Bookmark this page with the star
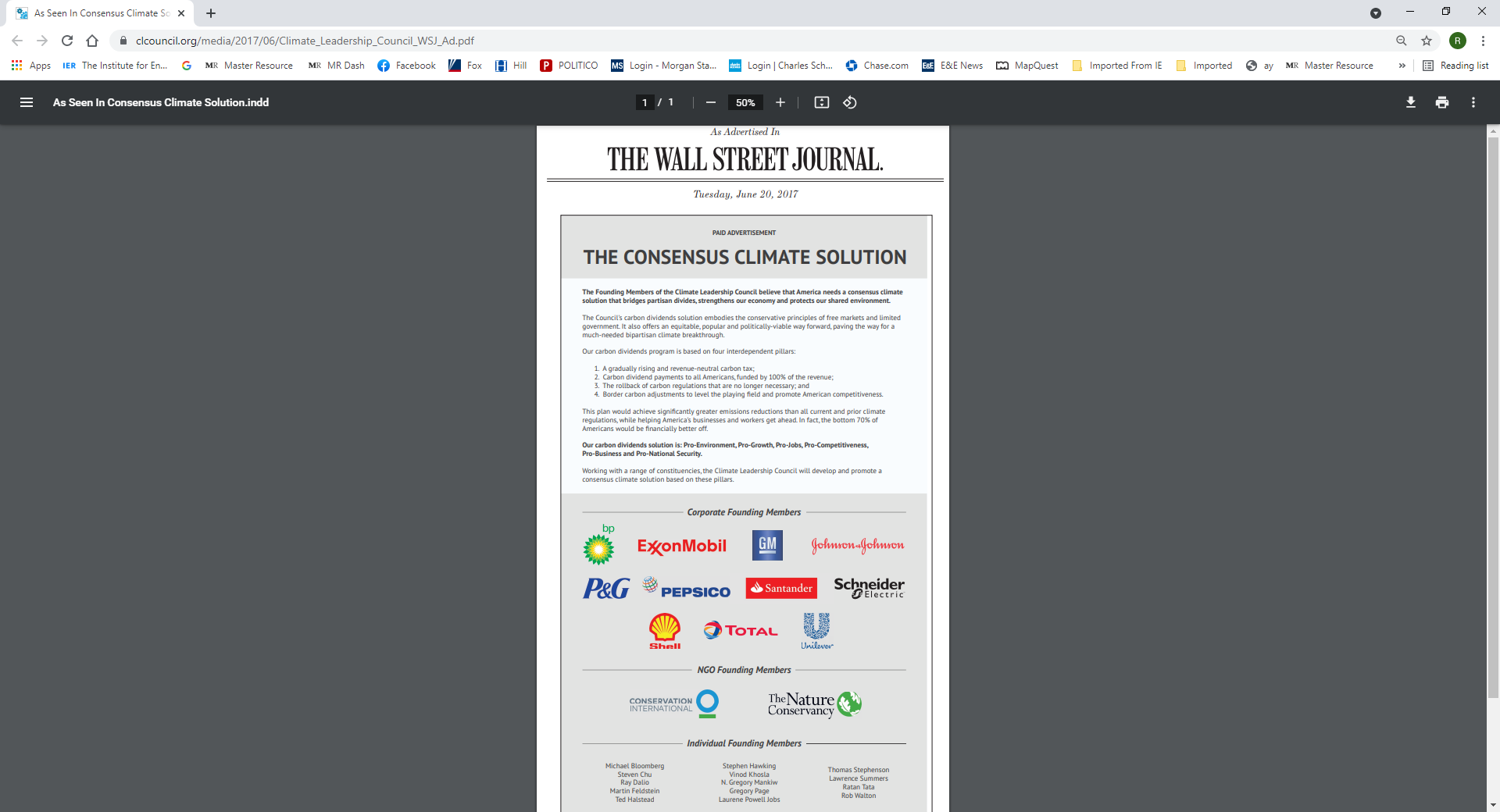Screen dimensions: 1500x812 tap(1427, 41)
